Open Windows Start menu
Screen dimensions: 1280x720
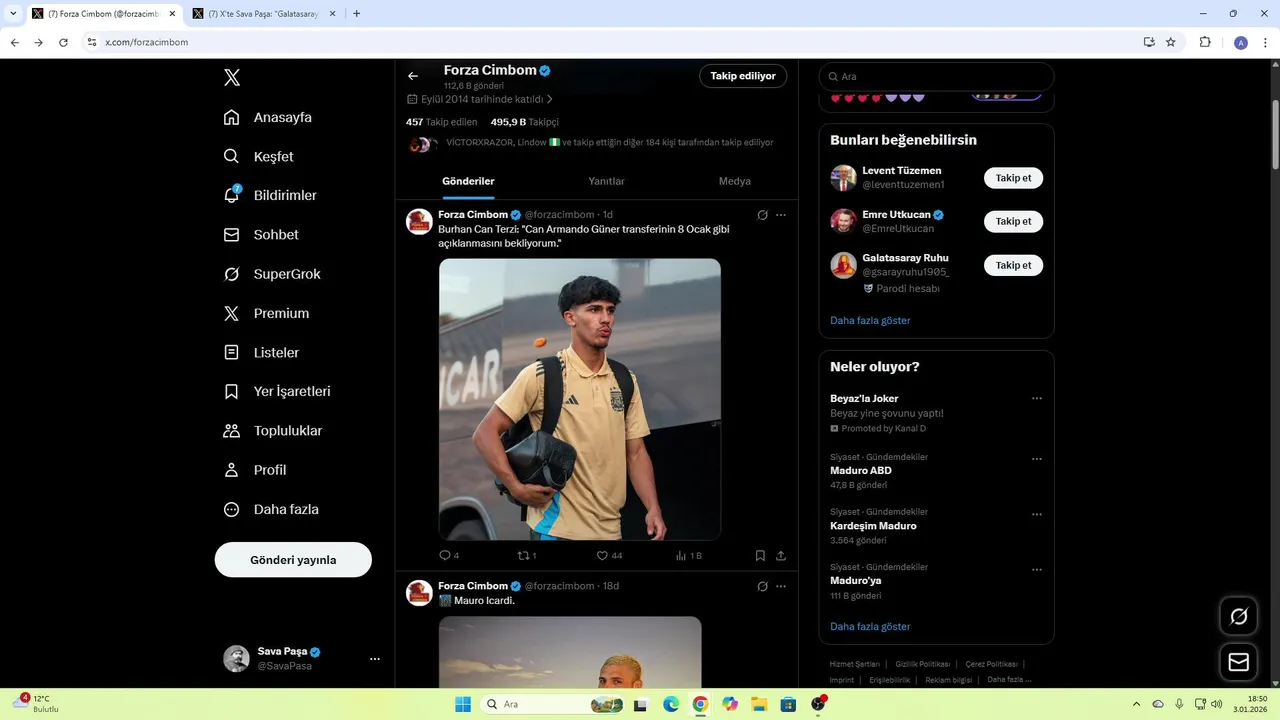(x=463, y=704)
